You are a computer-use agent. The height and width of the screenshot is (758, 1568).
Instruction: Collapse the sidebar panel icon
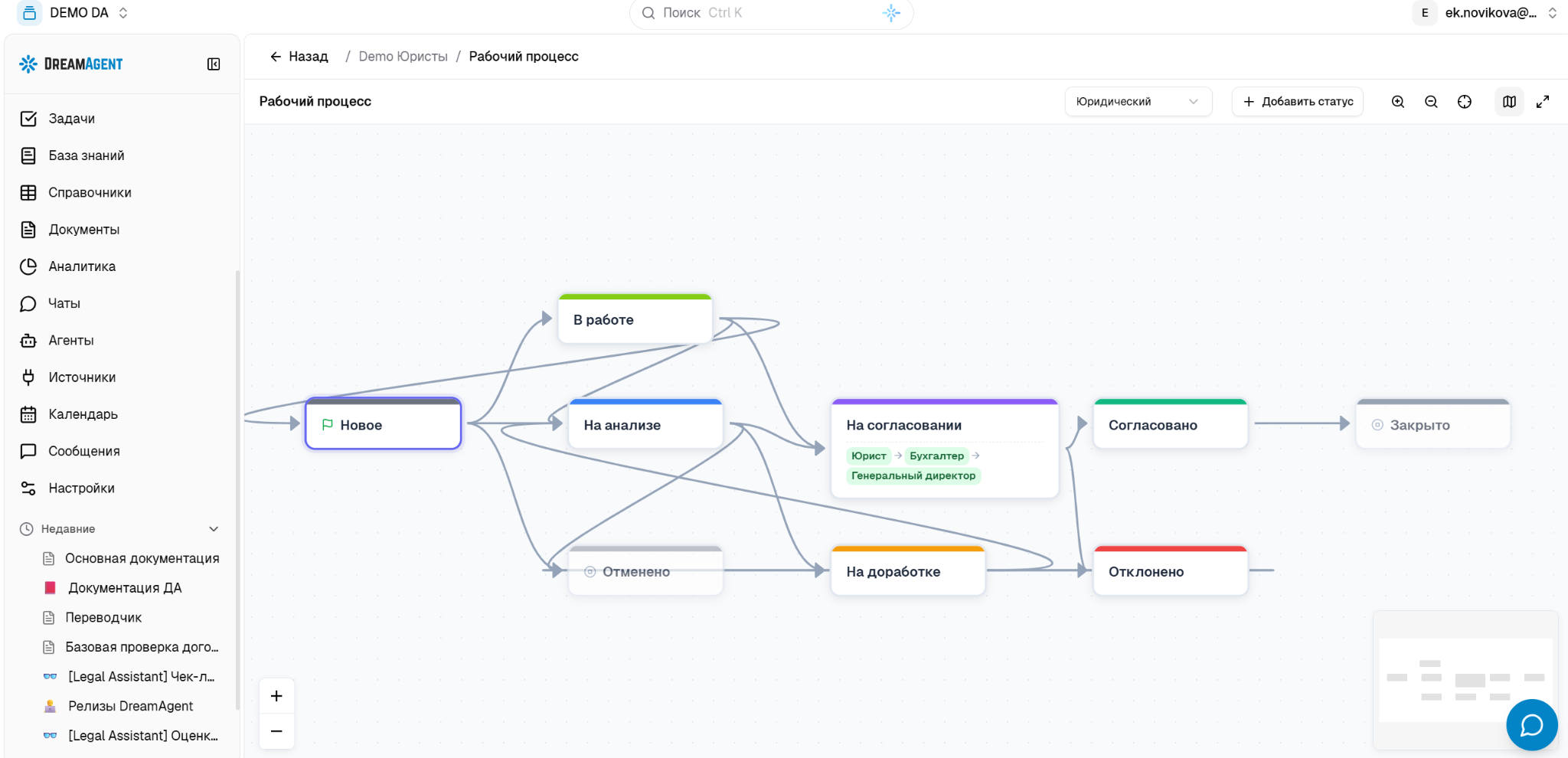tap(214, 64)
